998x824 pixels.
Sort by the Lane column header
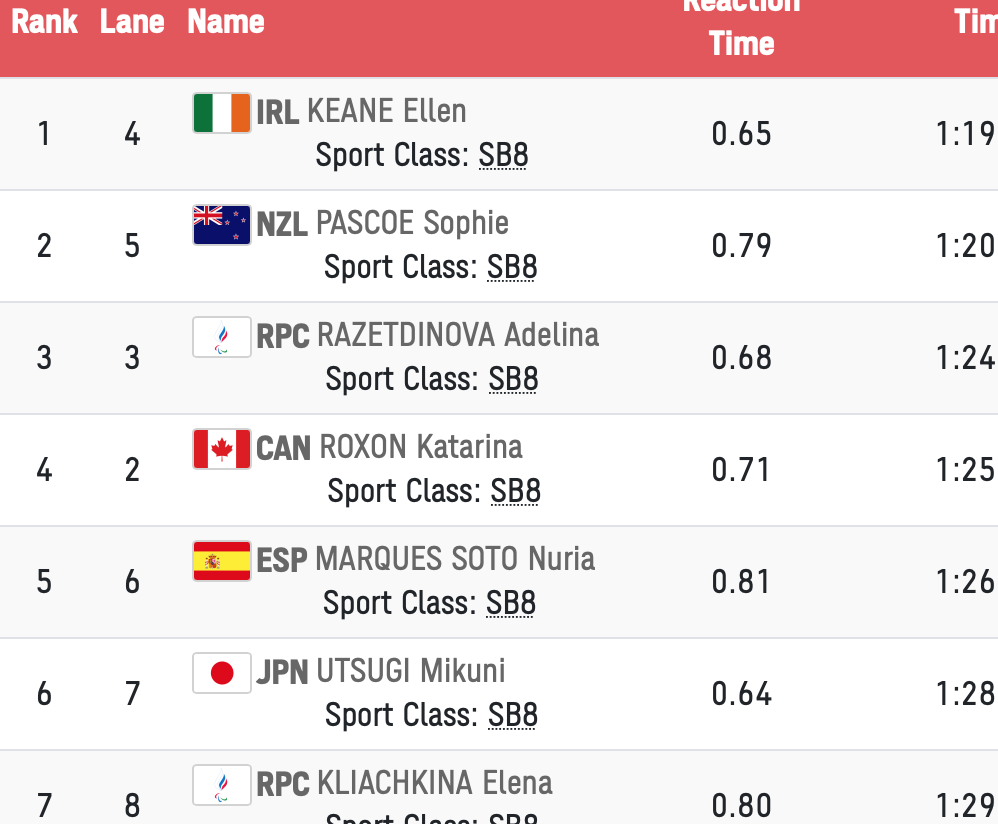point(132,22)
